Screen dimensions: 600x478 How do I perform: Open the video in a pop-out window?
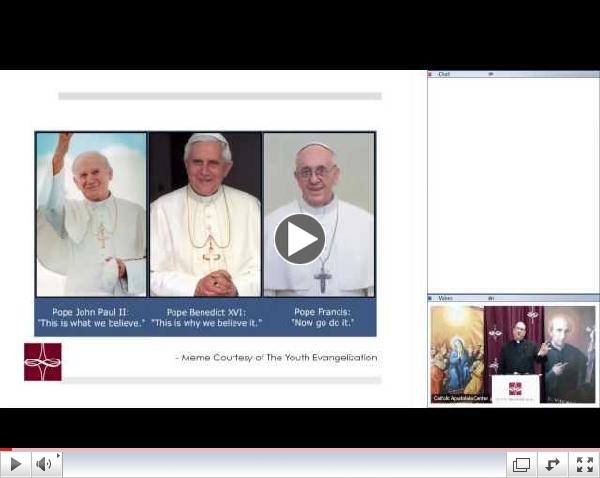[x=521, y=465]
